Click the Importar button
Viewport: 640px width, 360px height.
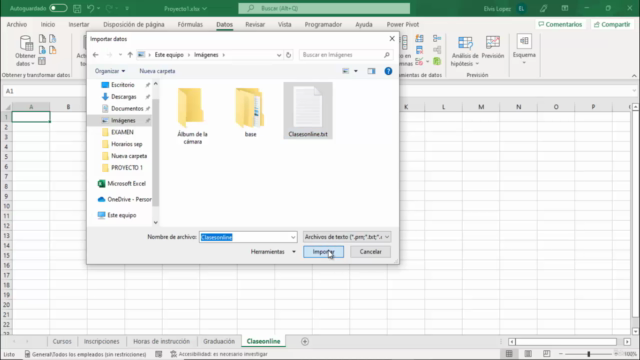(x=323, y=252)
